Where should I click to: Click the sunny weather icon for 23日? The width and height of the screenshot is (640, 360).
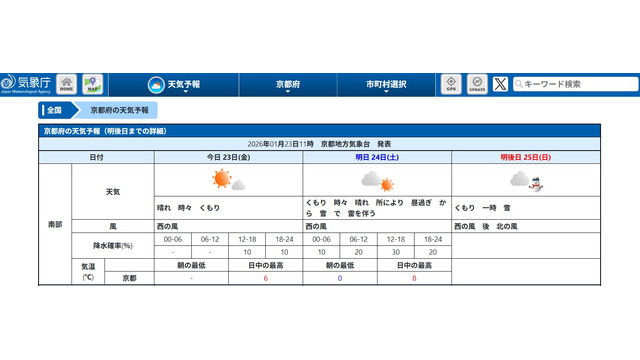tap(228, 180)
